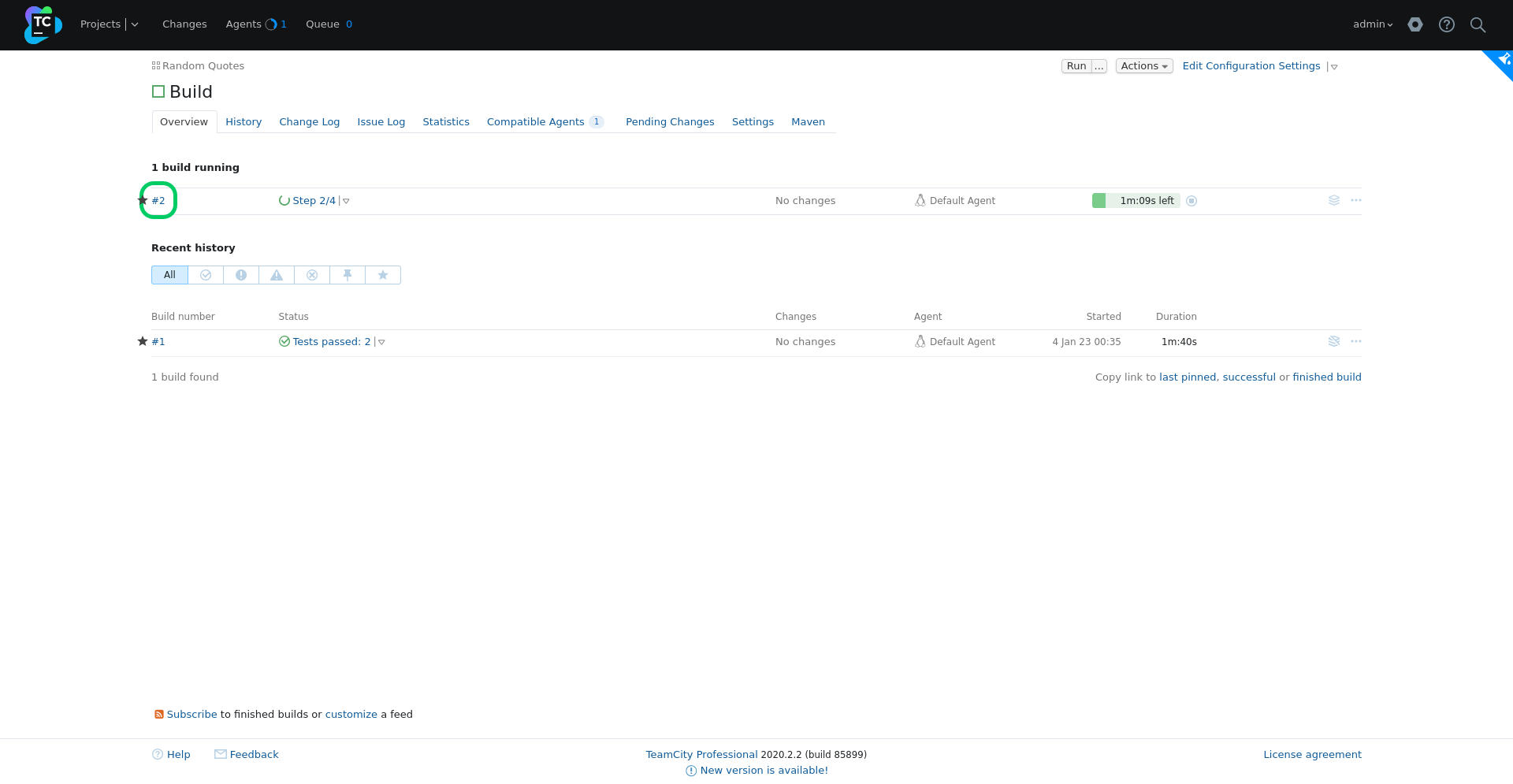Viewport: 1513px width, 784px height.
Task: Switch to the History tab
Action: pos(243,121)
